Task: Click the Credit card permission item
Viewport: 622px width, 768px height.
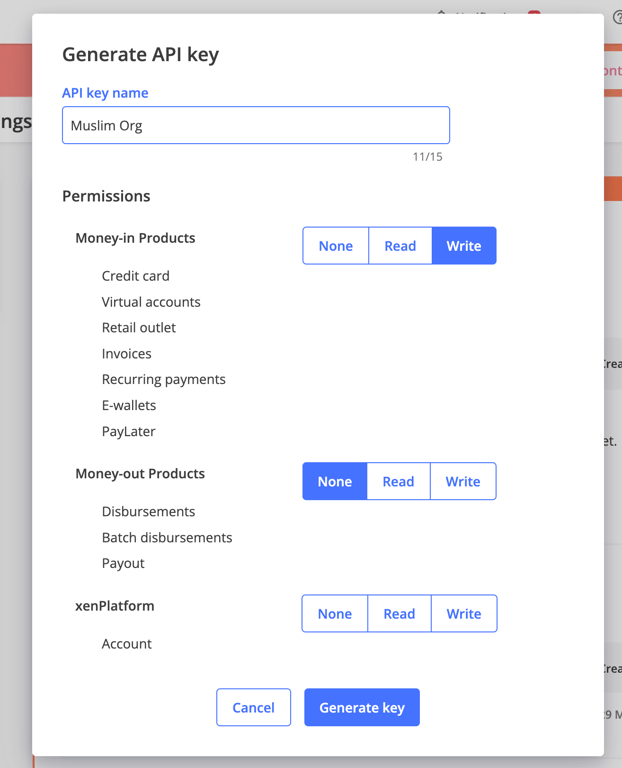Action: click(136, 276)
